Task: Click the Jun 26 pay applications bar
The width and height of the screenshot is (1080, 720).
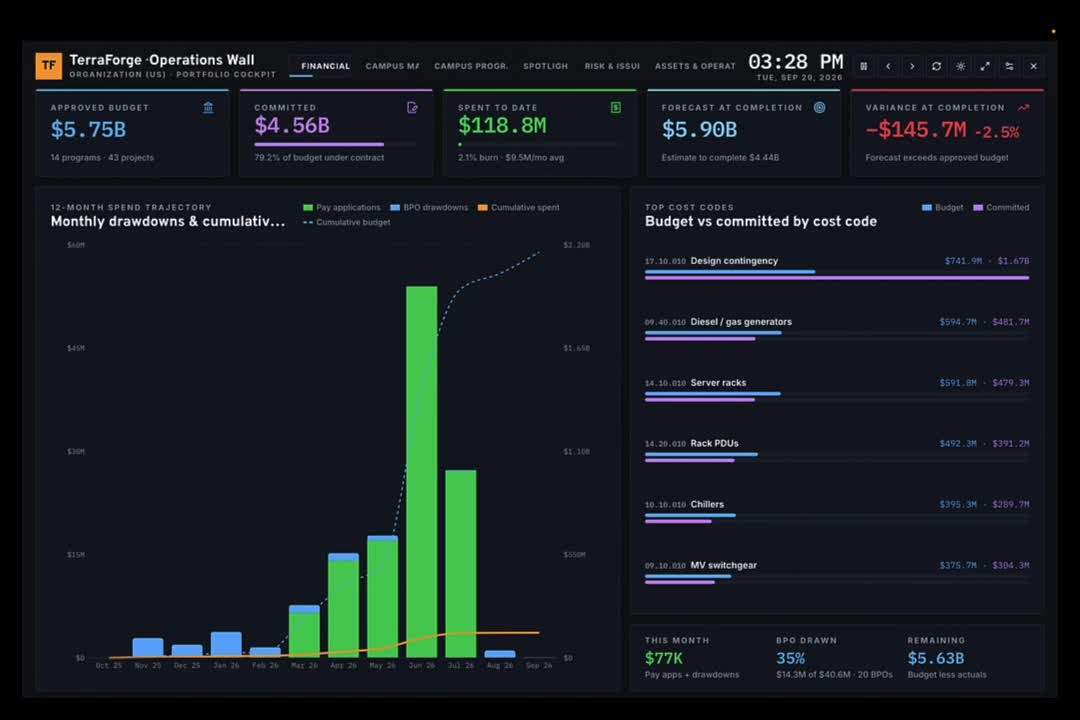Action: (422, 472)
